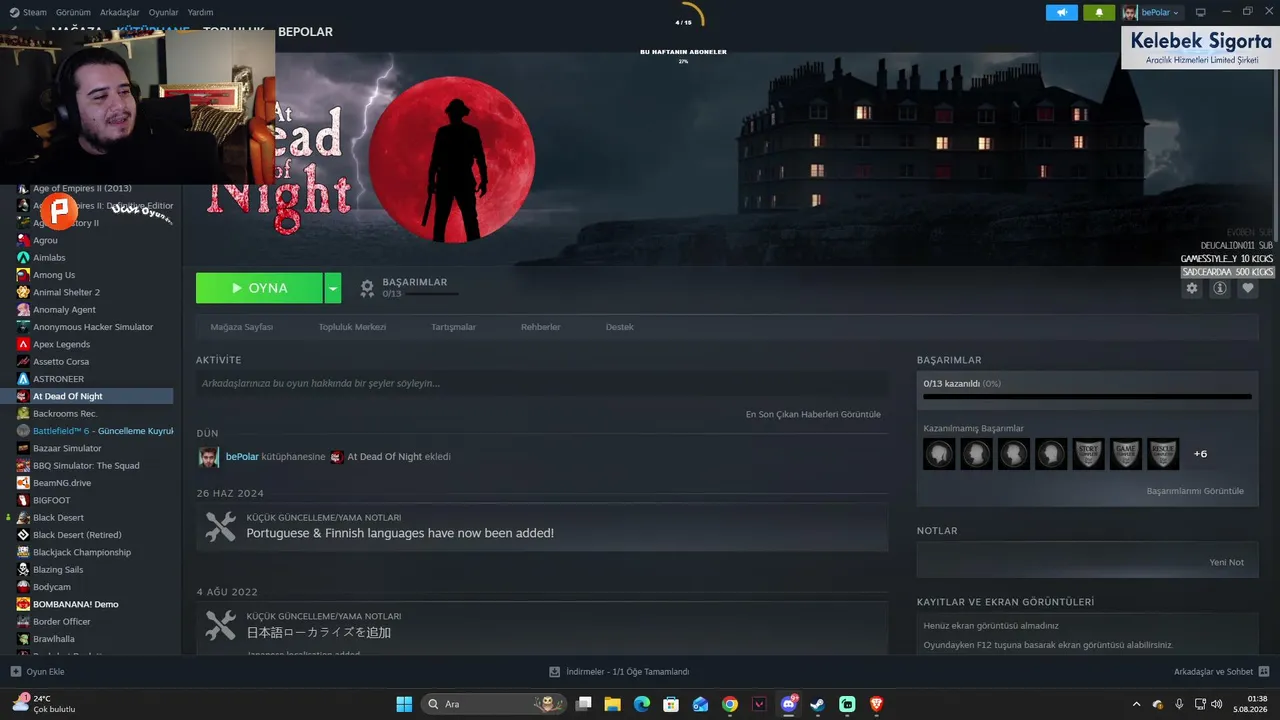Click the Game Complete achievement badge
Screen dimensions: 1280x720
point(1126,454)
